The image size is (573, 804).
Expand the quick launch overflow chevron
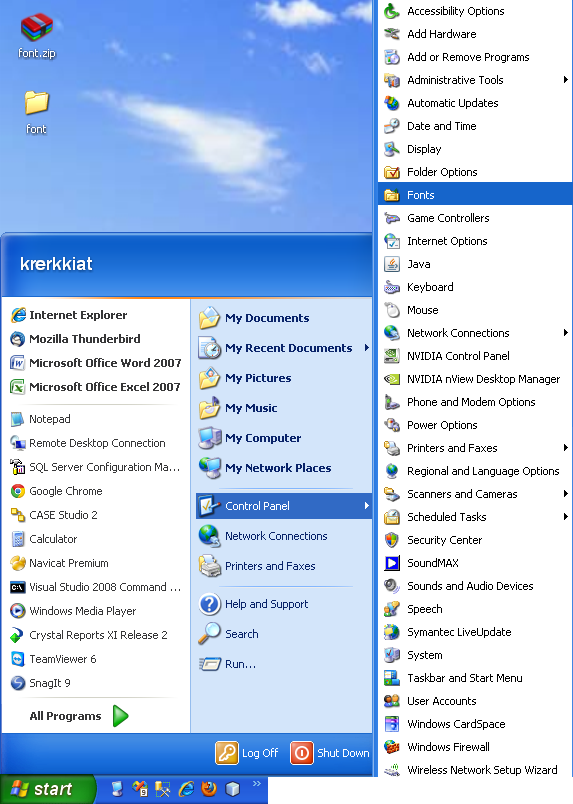tap(256, 783)
